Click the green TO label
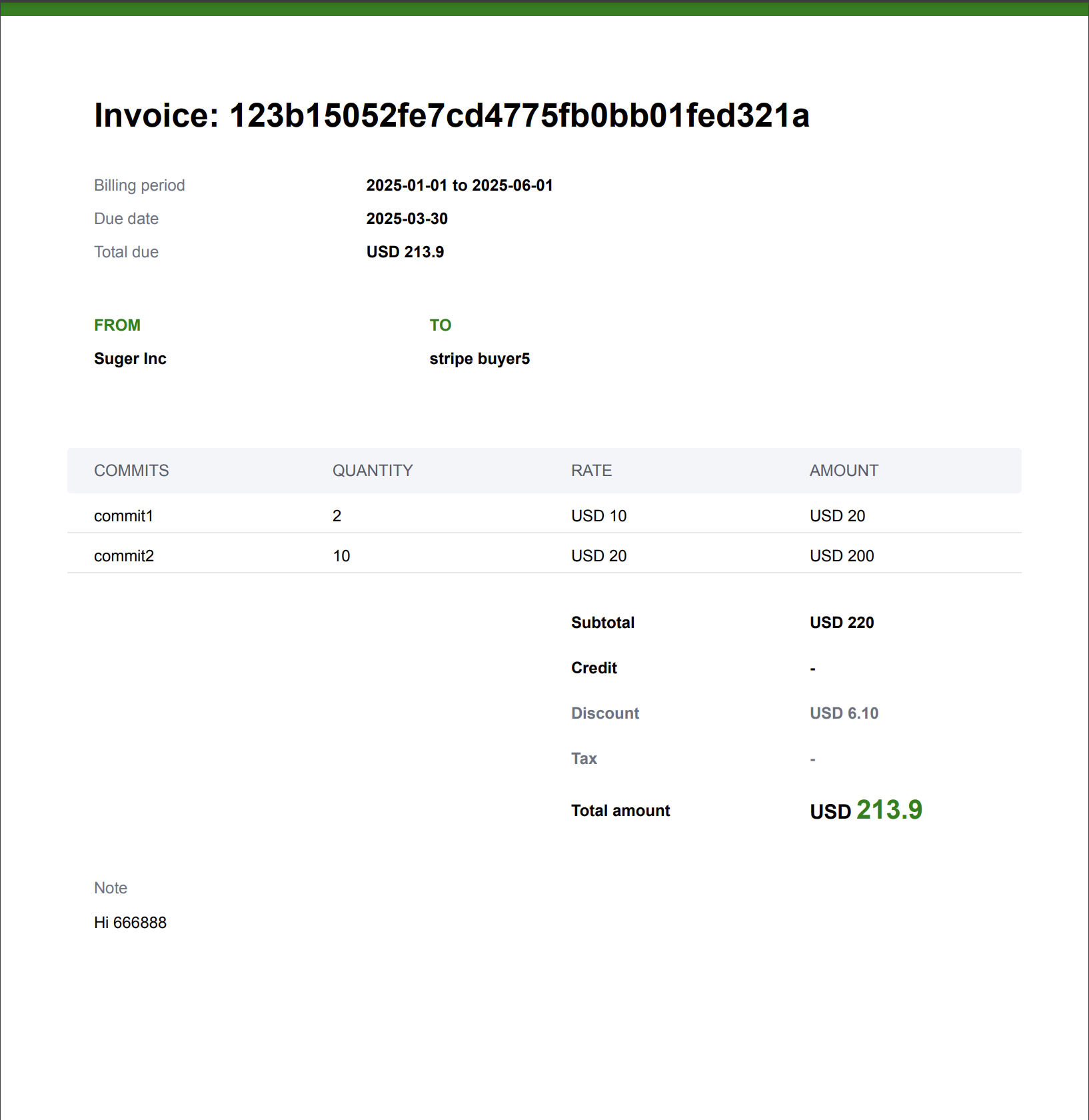 tap(440, 325)
